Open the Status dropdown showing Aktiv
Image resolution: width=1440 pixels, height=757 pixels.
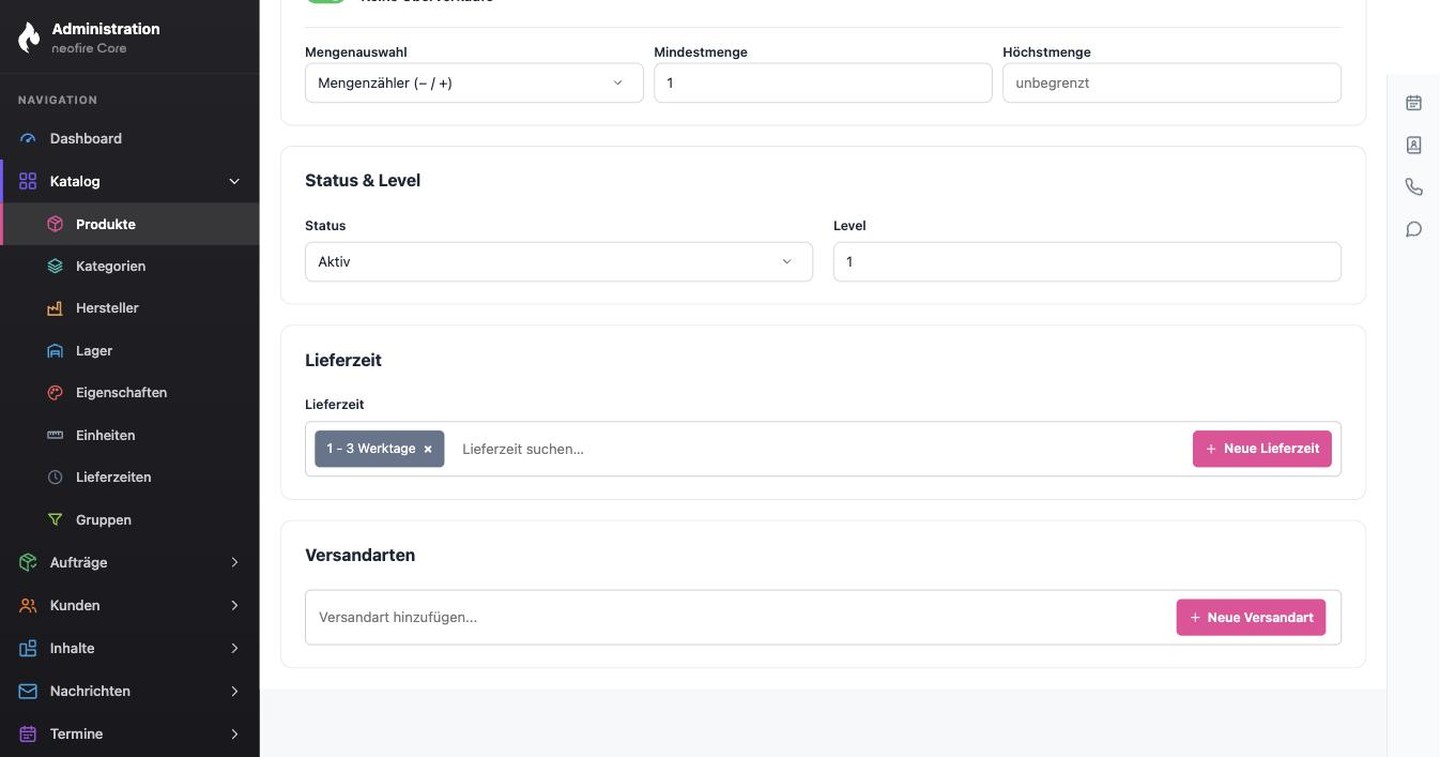[x=558, y=262]
